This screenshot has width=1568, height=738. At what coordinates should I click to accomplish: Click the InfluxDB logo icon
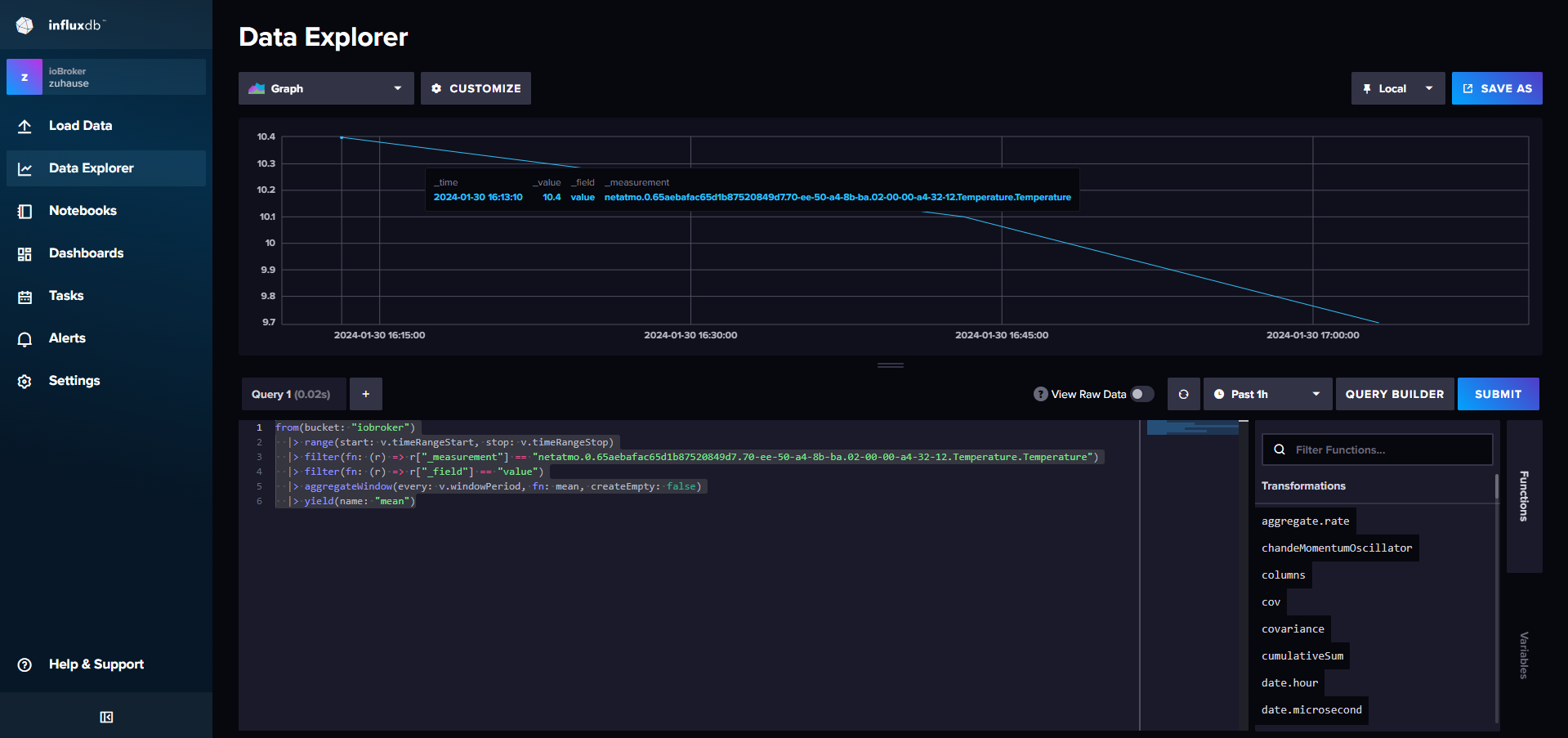(x=25, y=25)
